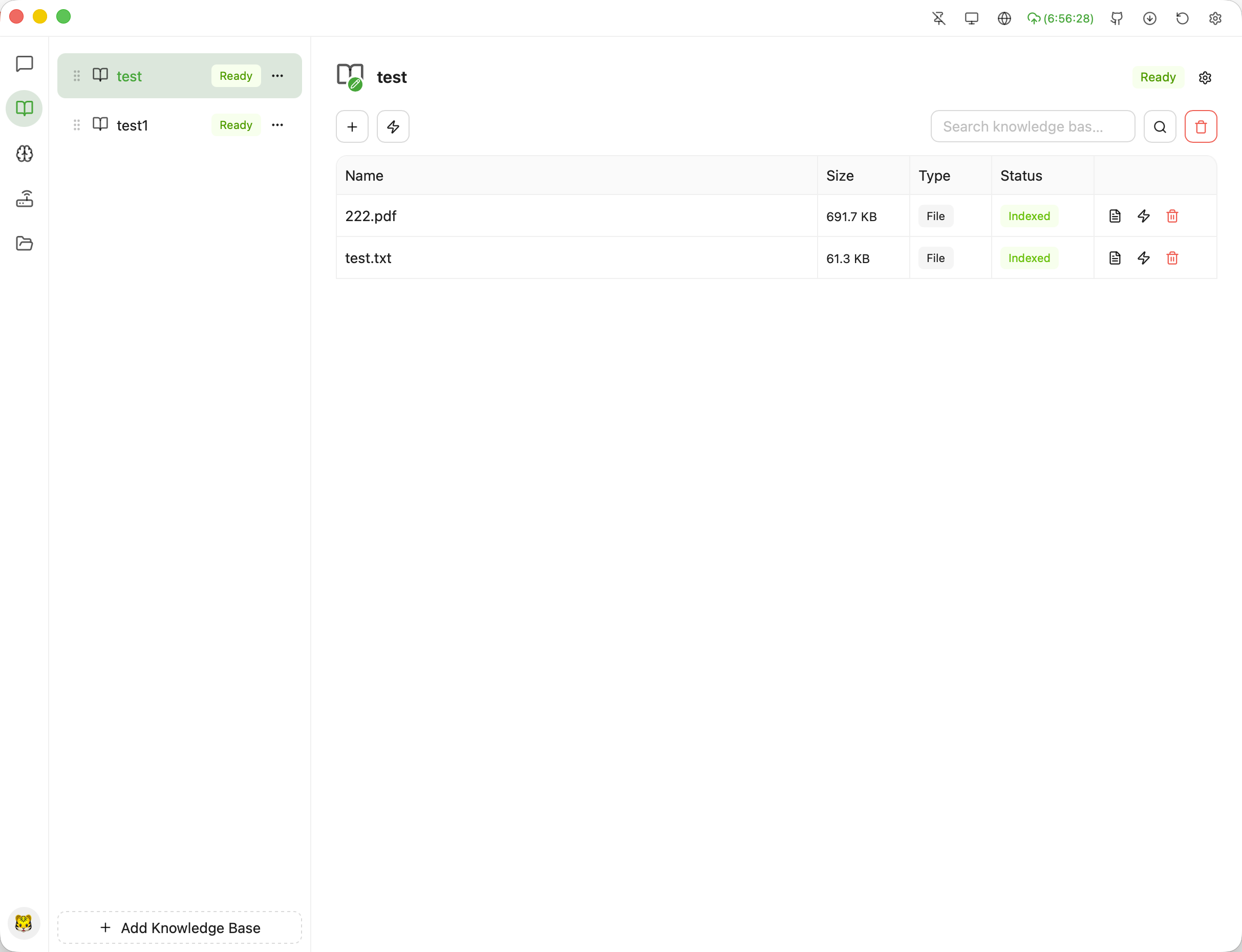Click the plus button to add file

352,126
